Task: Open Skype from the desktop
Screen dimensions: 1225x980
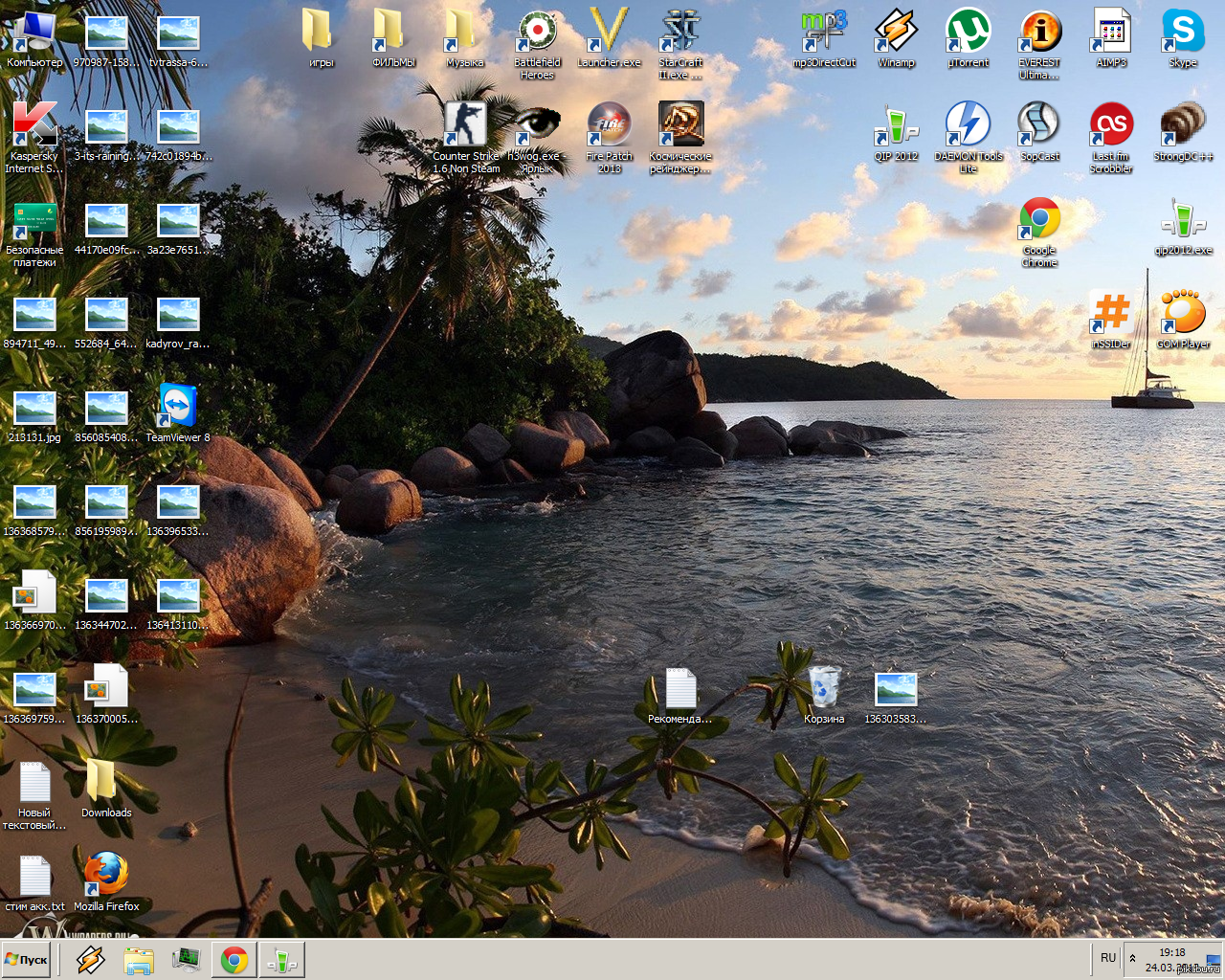Action: click(x=1183, y=38)
